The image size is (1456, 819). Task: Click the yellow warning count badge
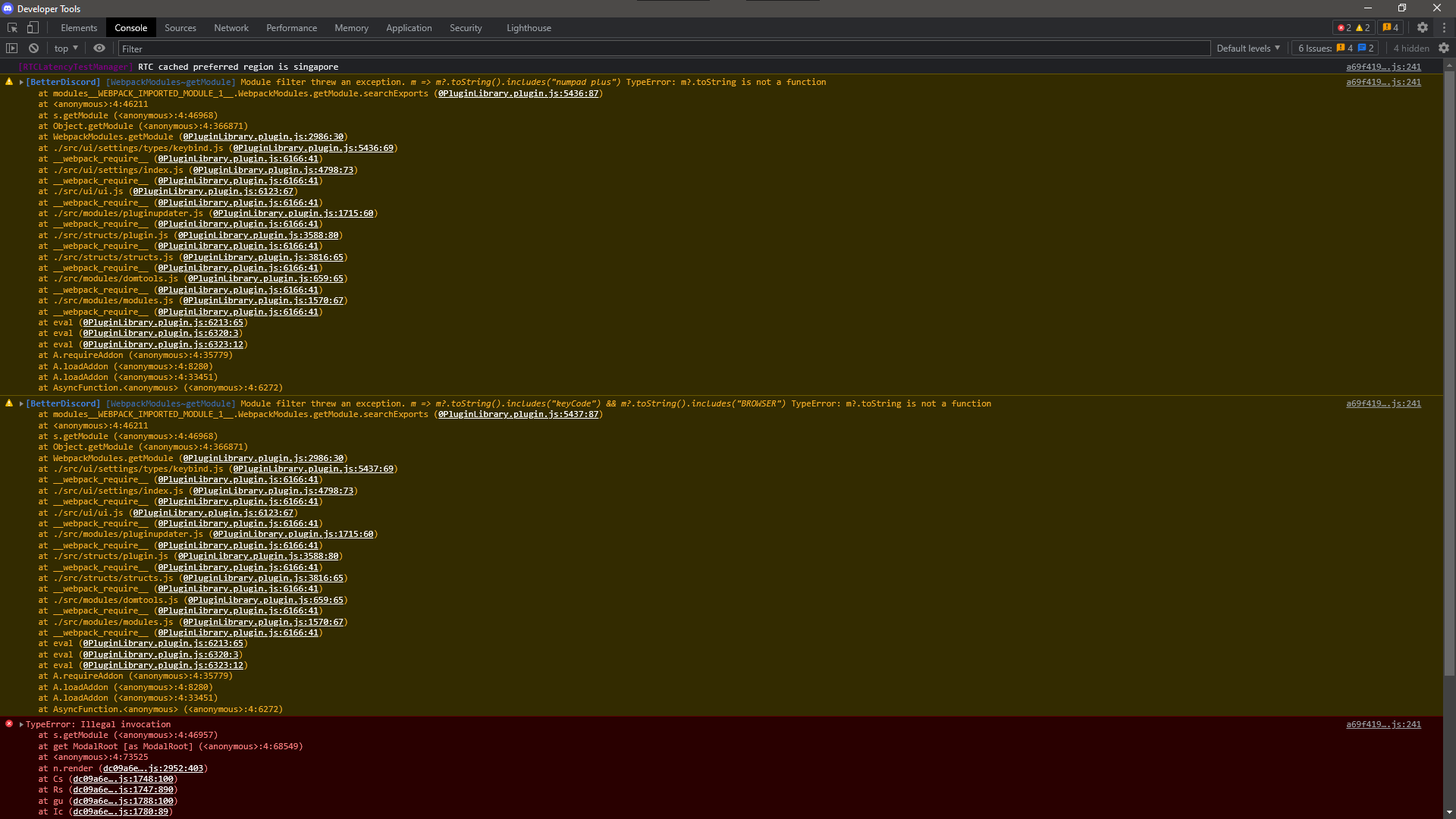click(1363, 28)
